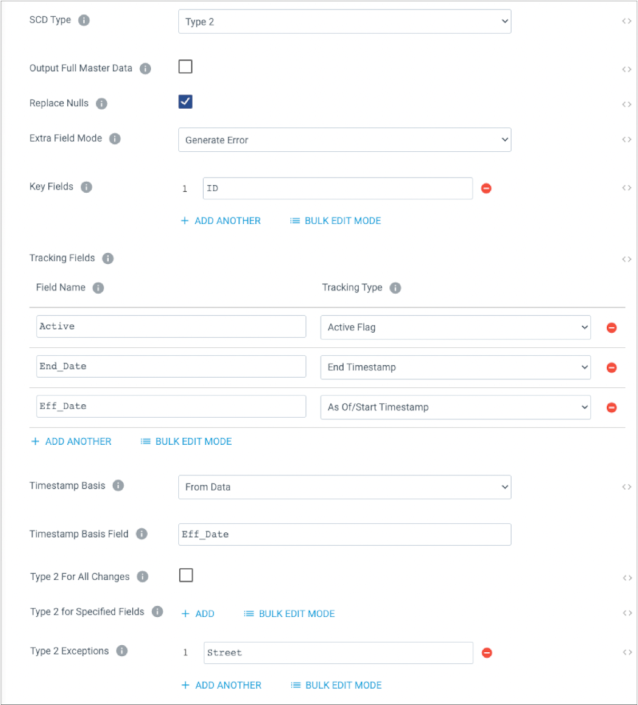Image resolution: width=638 pixels, height=705 pixels.
Task: Click the info icon beside SCD Type
Action: pyautogui.click(x=84, y=20)
